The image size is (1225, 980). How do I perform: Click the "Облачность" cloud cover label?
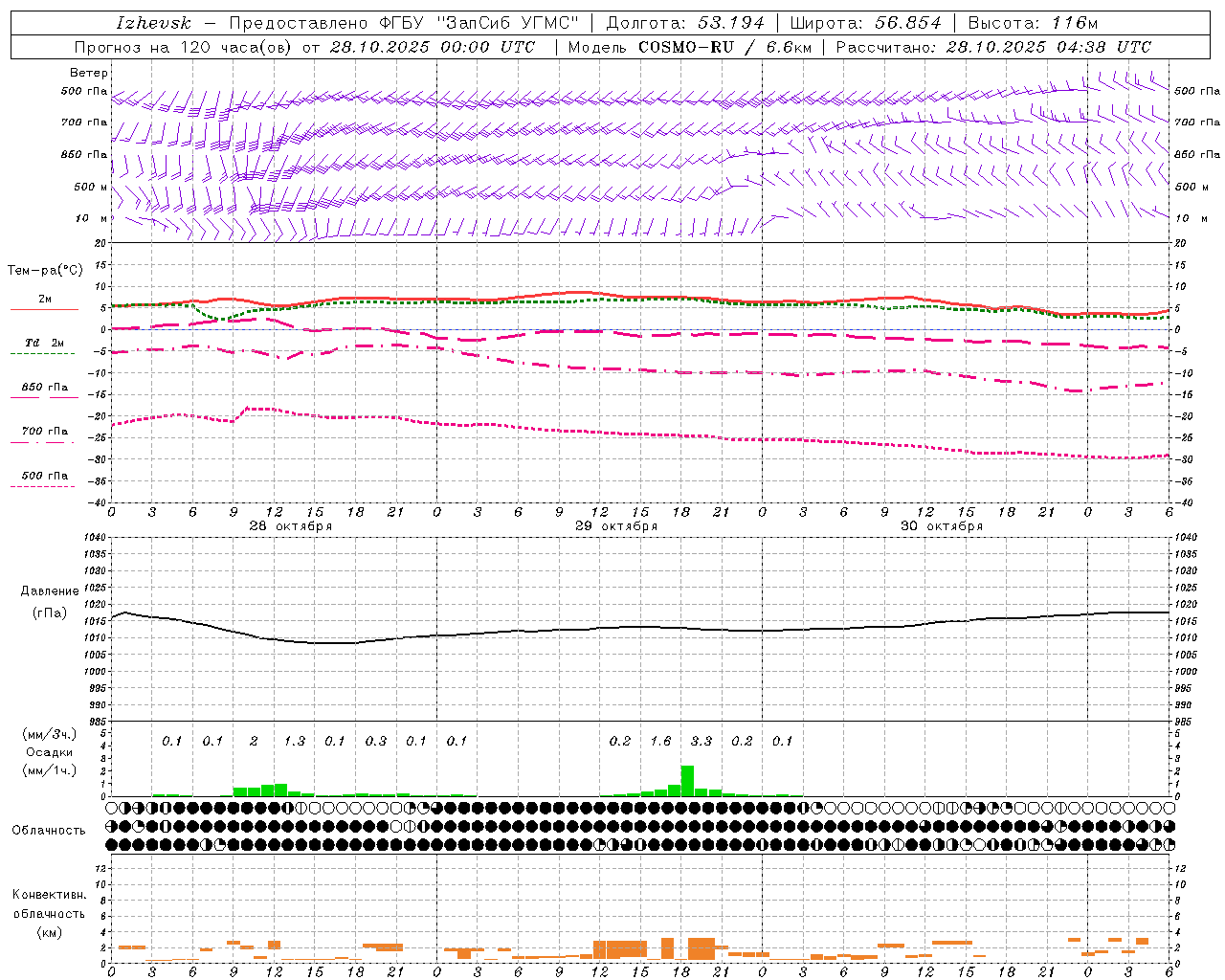49,831
